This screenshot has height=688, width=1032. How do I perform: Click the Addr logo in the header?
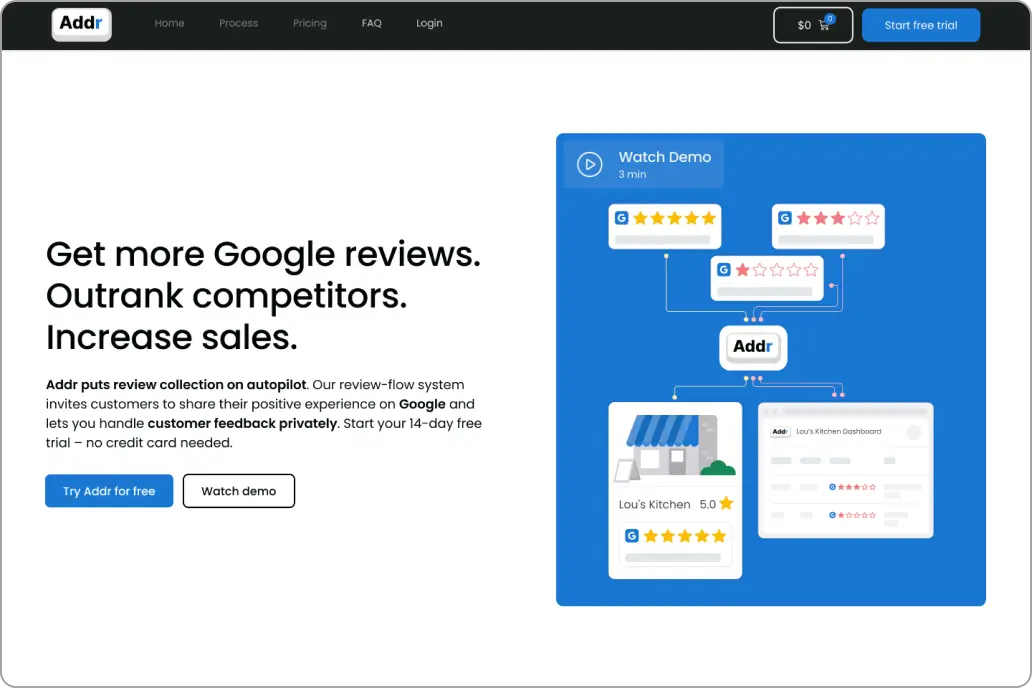coord(81,24)
